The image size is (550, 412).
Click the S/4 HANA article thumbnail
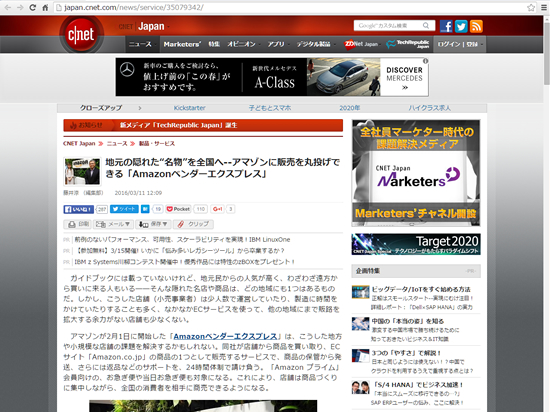[x=361, y=387]
